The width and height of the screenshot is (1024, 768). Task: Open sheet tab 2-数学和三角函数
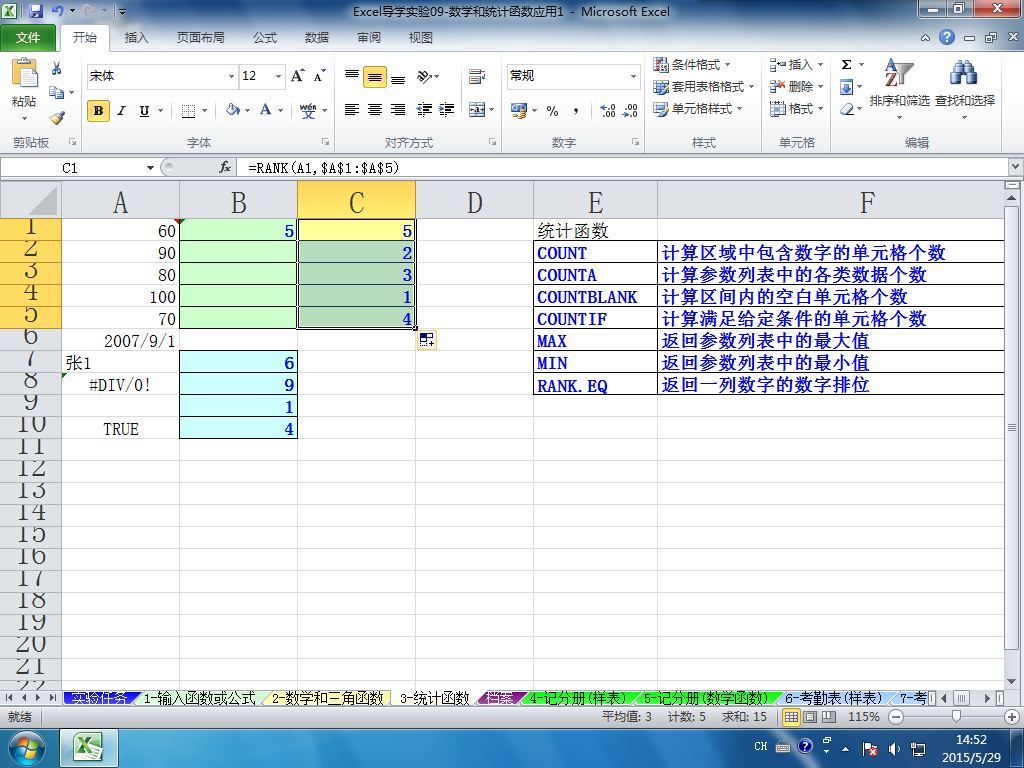pyautogui.click(x=327, y=698)
